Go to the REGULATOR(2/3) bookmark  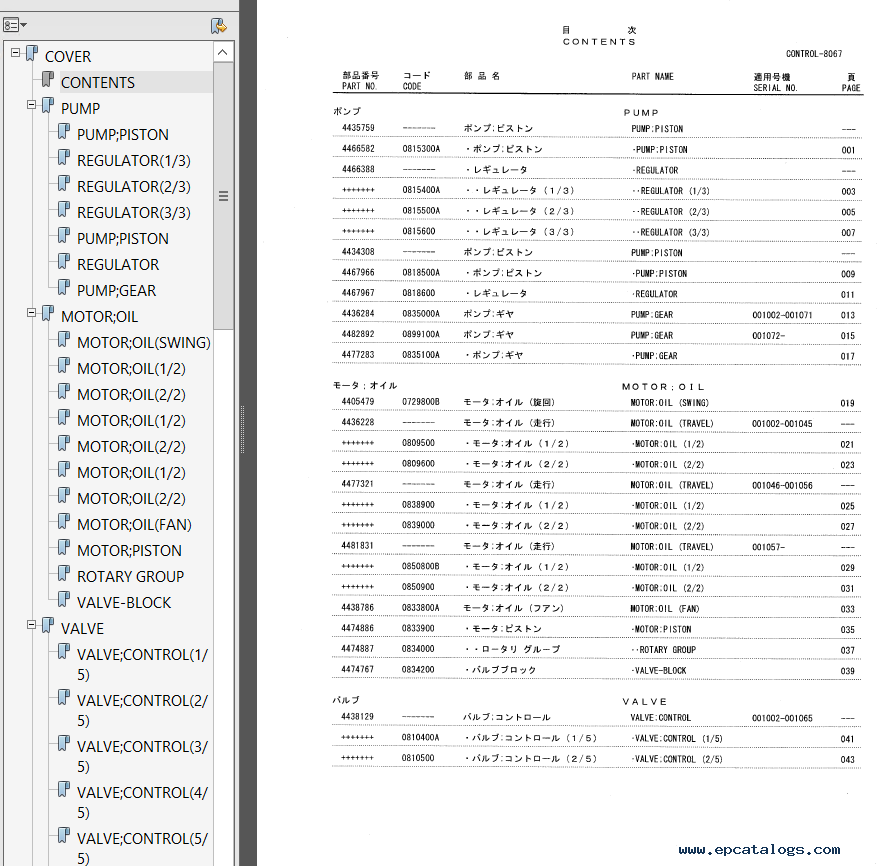(134, 187)
